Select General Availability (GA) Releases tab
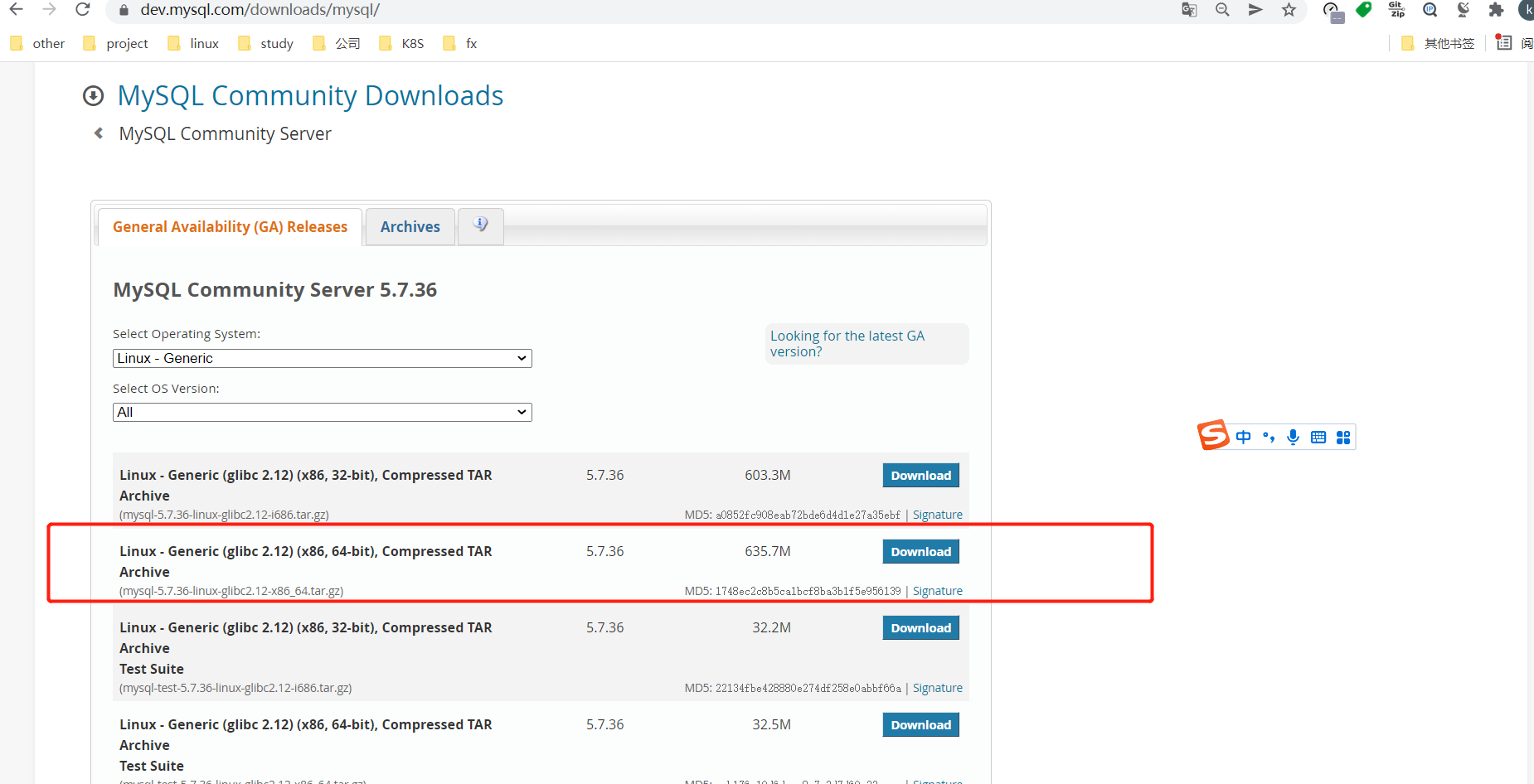This screenshot has width=1534, height=784. pyautogui.click(x=230, y=227)
